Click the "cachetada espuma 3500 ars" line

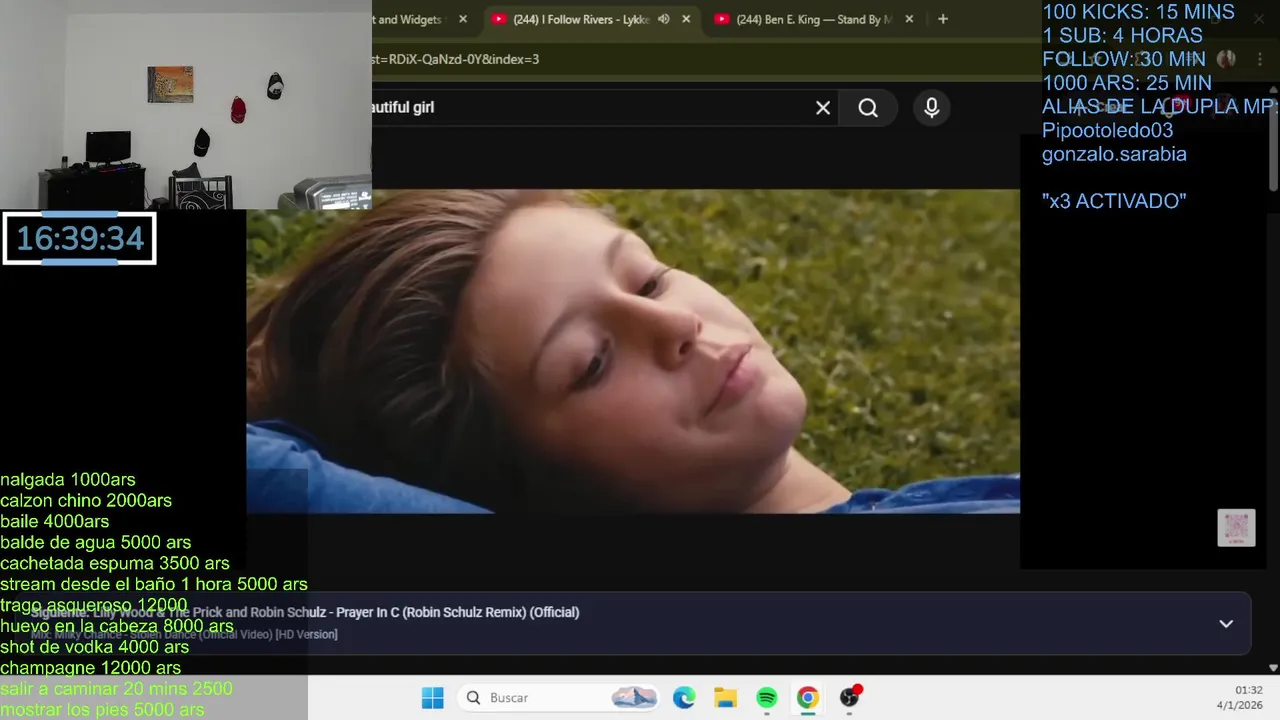115,564
